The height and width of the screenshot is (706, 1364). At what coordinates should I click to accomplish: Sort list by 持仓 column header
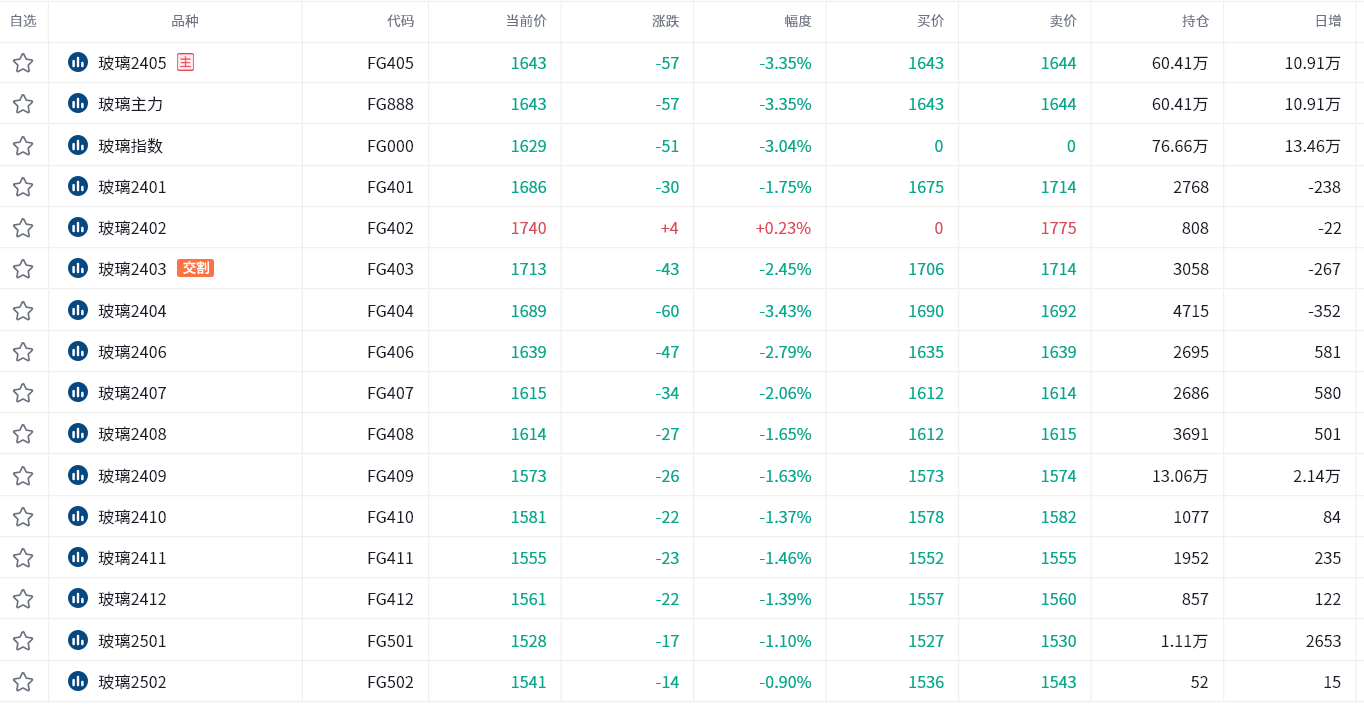tap(1195, 21)
